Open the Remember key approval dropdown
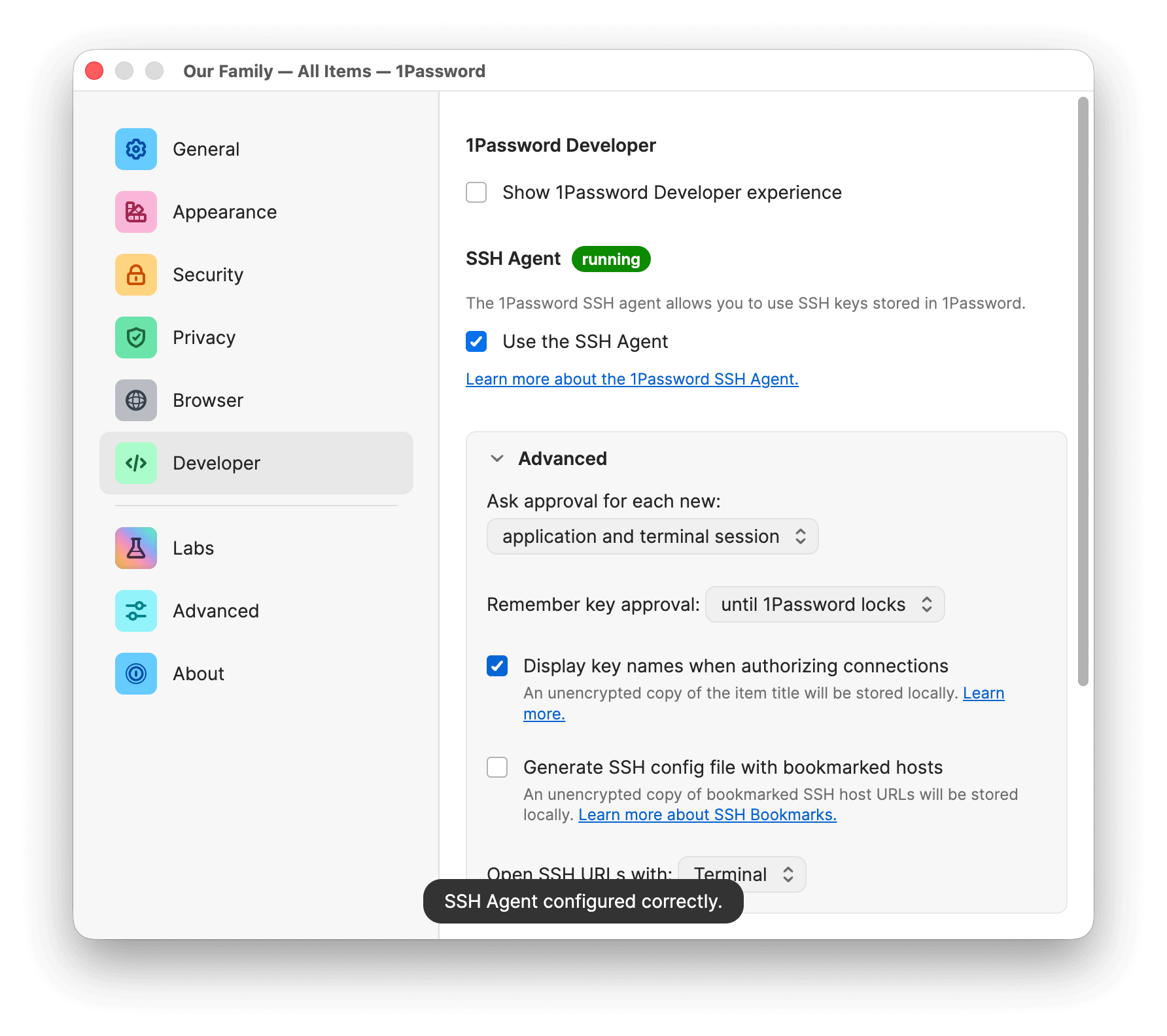 click(824, 604)
